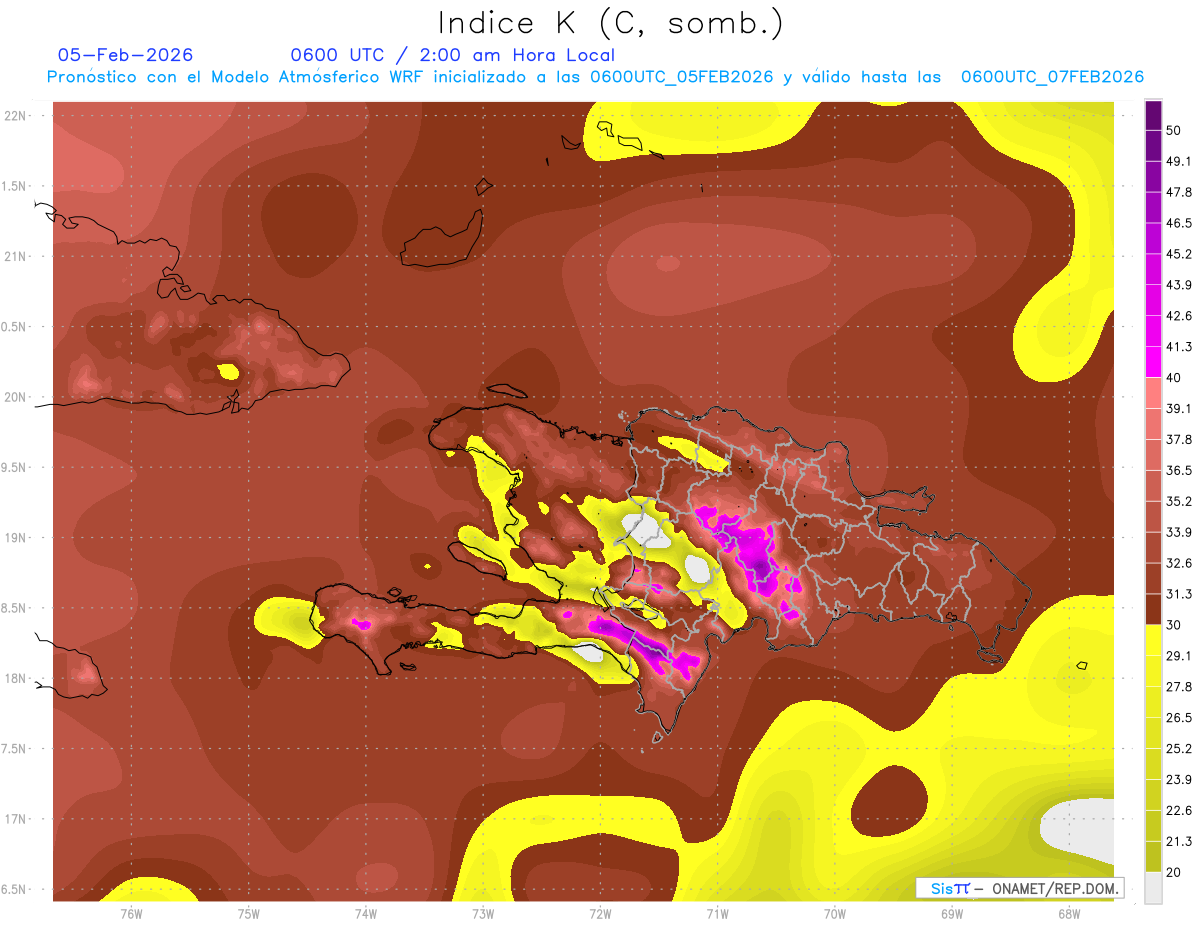This screenshot has width=1200, height=927.
Task: Click the '33.9' legend value
Action: (x=1179, y=532)
